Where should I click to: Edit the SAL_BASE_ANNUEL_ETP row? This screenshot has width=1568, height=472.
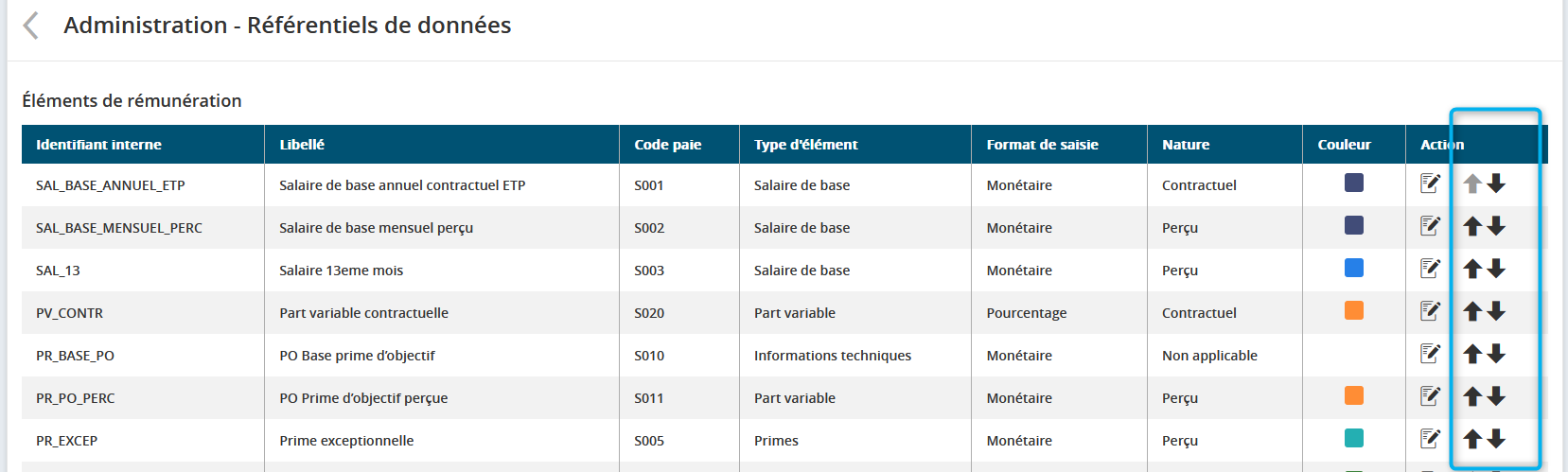click(x=1430, y=184)
